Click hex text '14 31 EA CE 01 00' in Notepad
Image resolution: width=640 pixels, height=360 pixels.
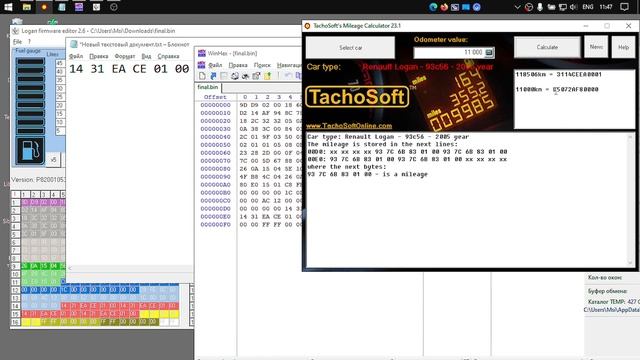129,69
